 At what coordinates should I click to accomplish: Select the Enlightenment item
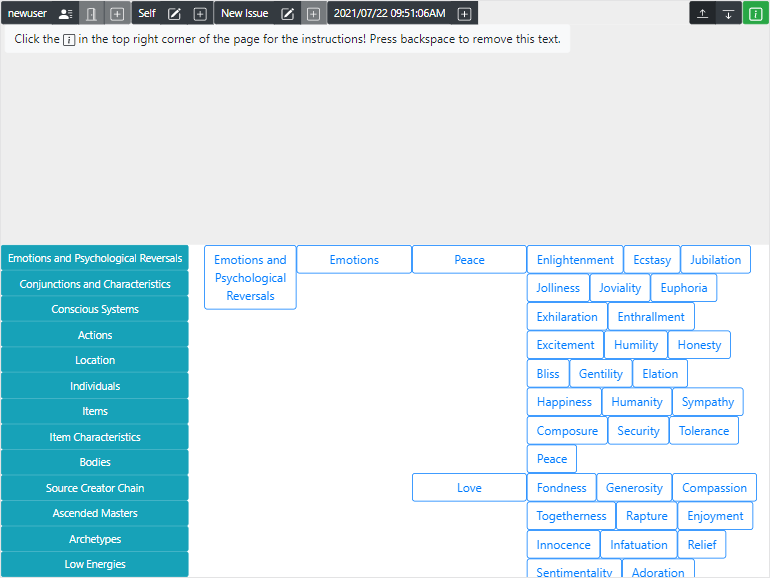(575, 260)
